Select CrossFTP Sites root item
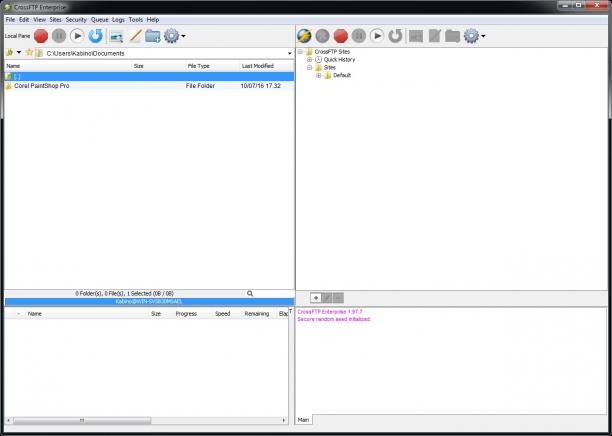The height and width of the screenshot is (436, 612). coord(332,52)
